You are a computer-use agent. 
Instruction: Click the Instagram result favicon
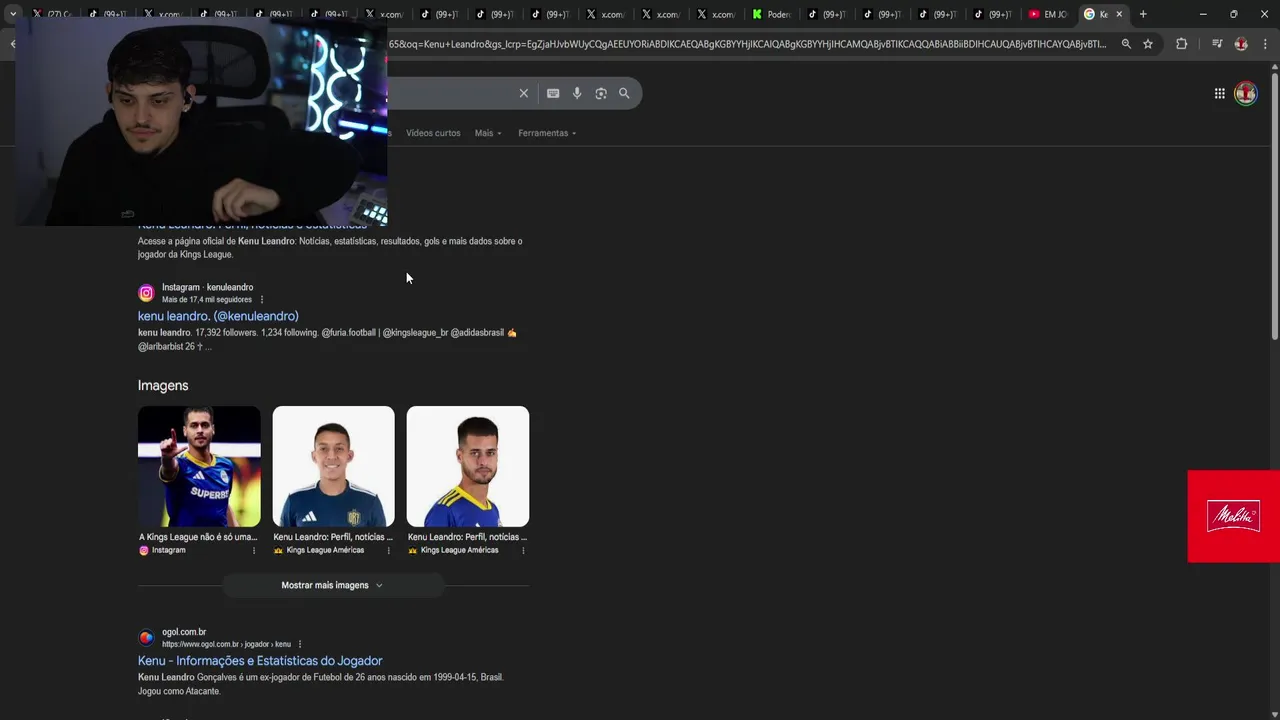146,293
